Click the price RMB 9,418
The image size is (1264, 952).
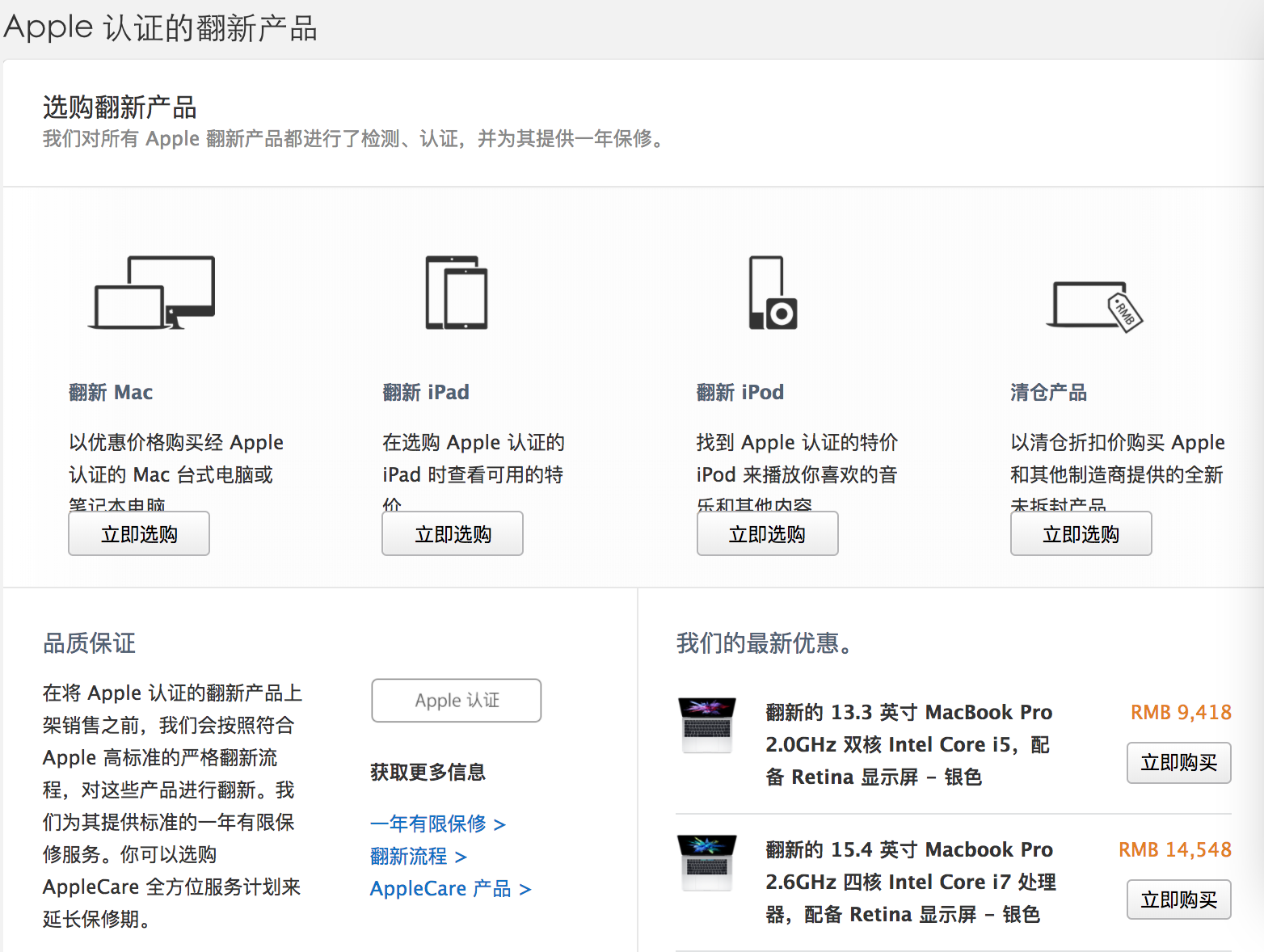(x=1181, y=712)
